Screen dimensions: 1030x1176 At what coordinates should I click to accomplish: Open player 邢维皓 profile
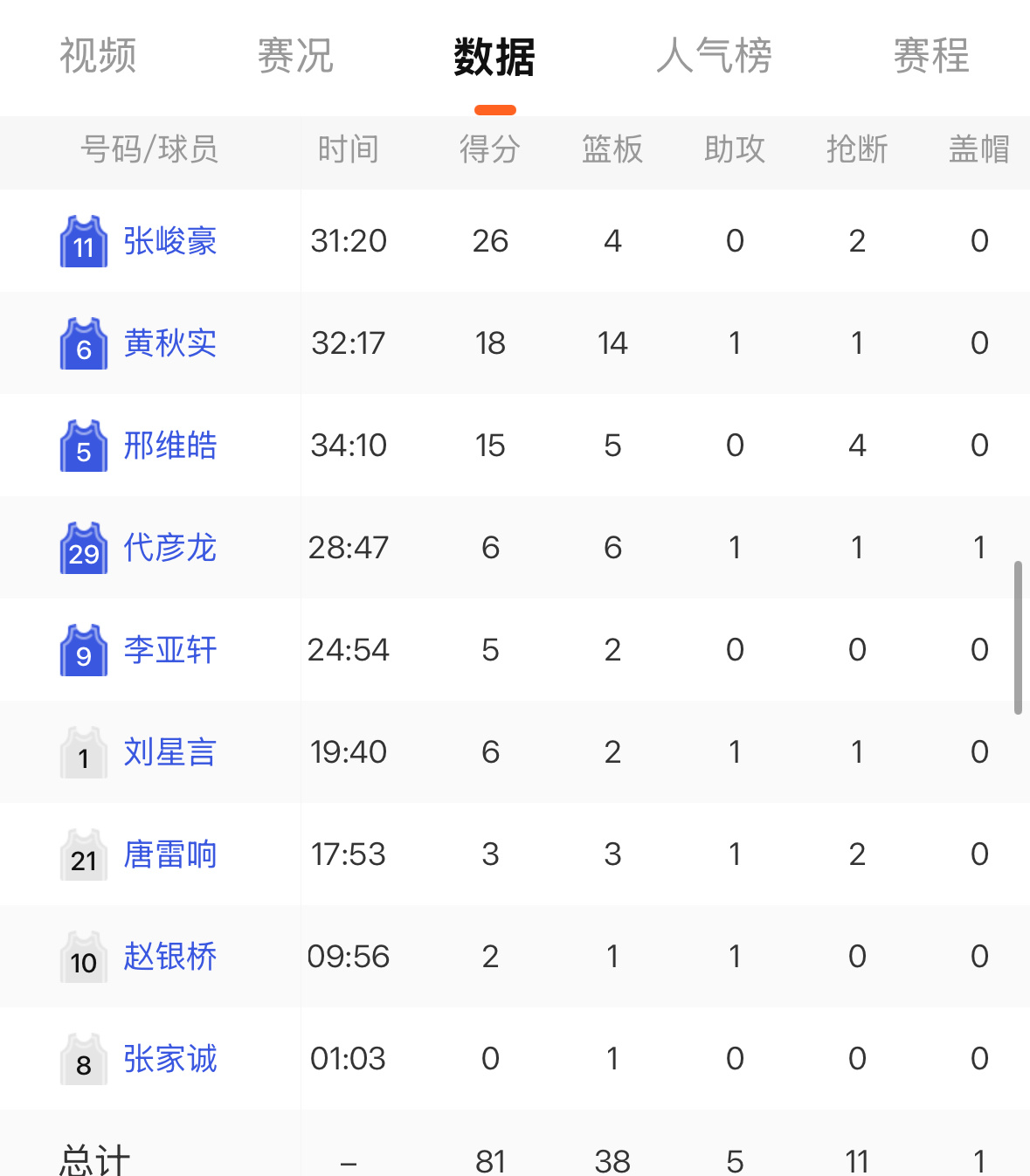point(170,446)
